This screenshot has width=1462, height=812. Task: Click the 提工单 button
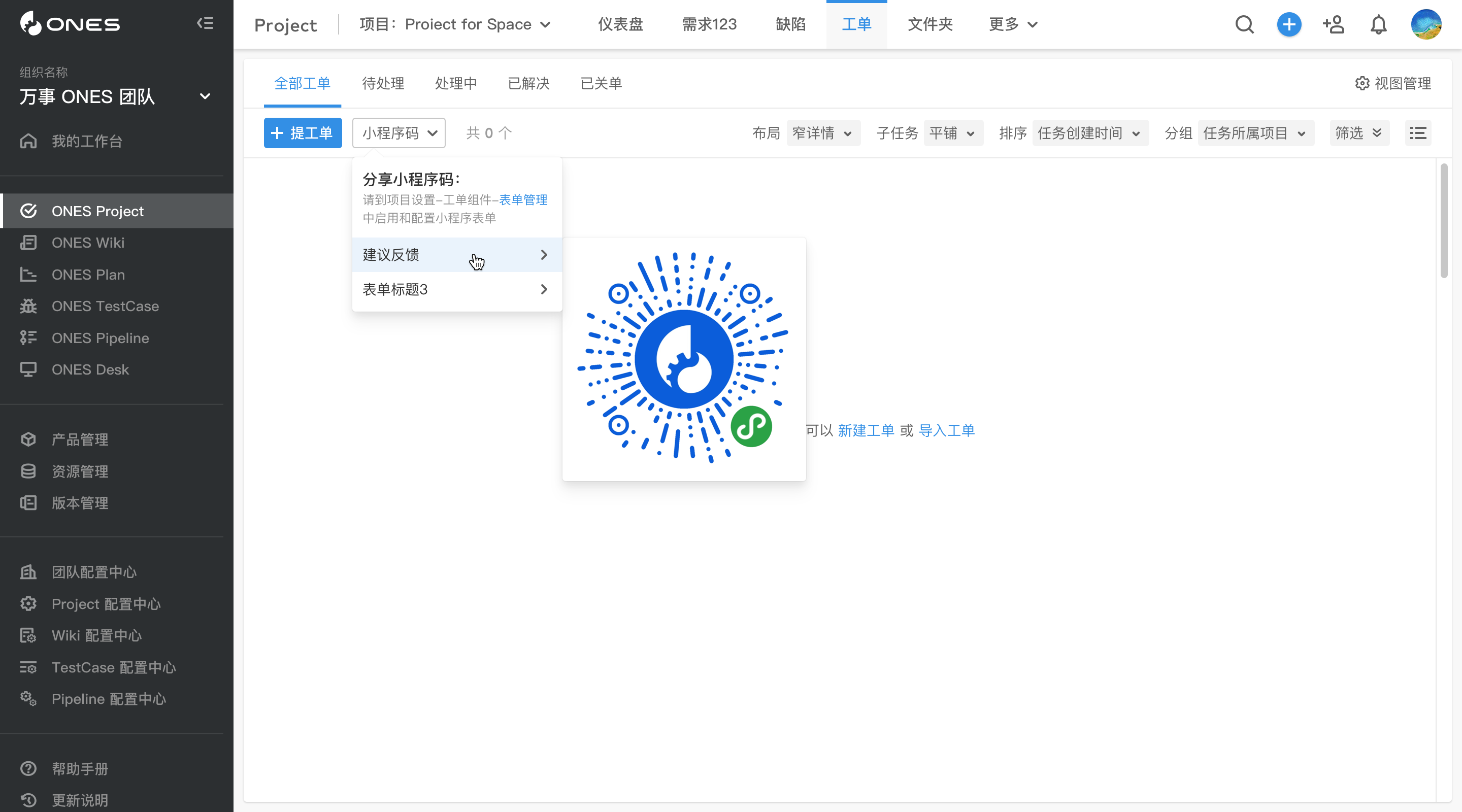coord(303,133)
